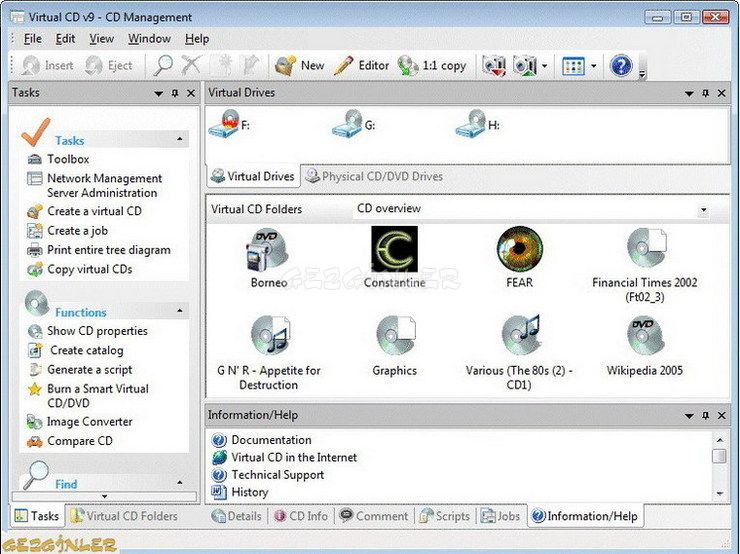Open the Documentation help link

[262, 440]
